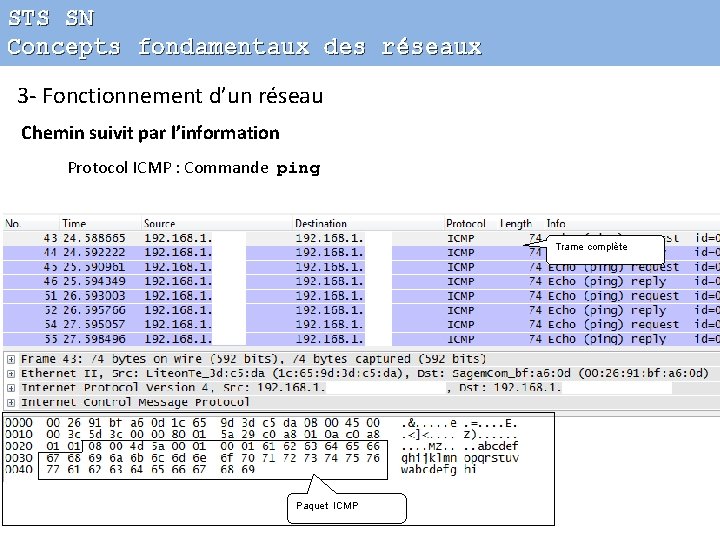Select packet 55 at time 27.598496
Screen dimensions: 720x540
tap(361, 339)
